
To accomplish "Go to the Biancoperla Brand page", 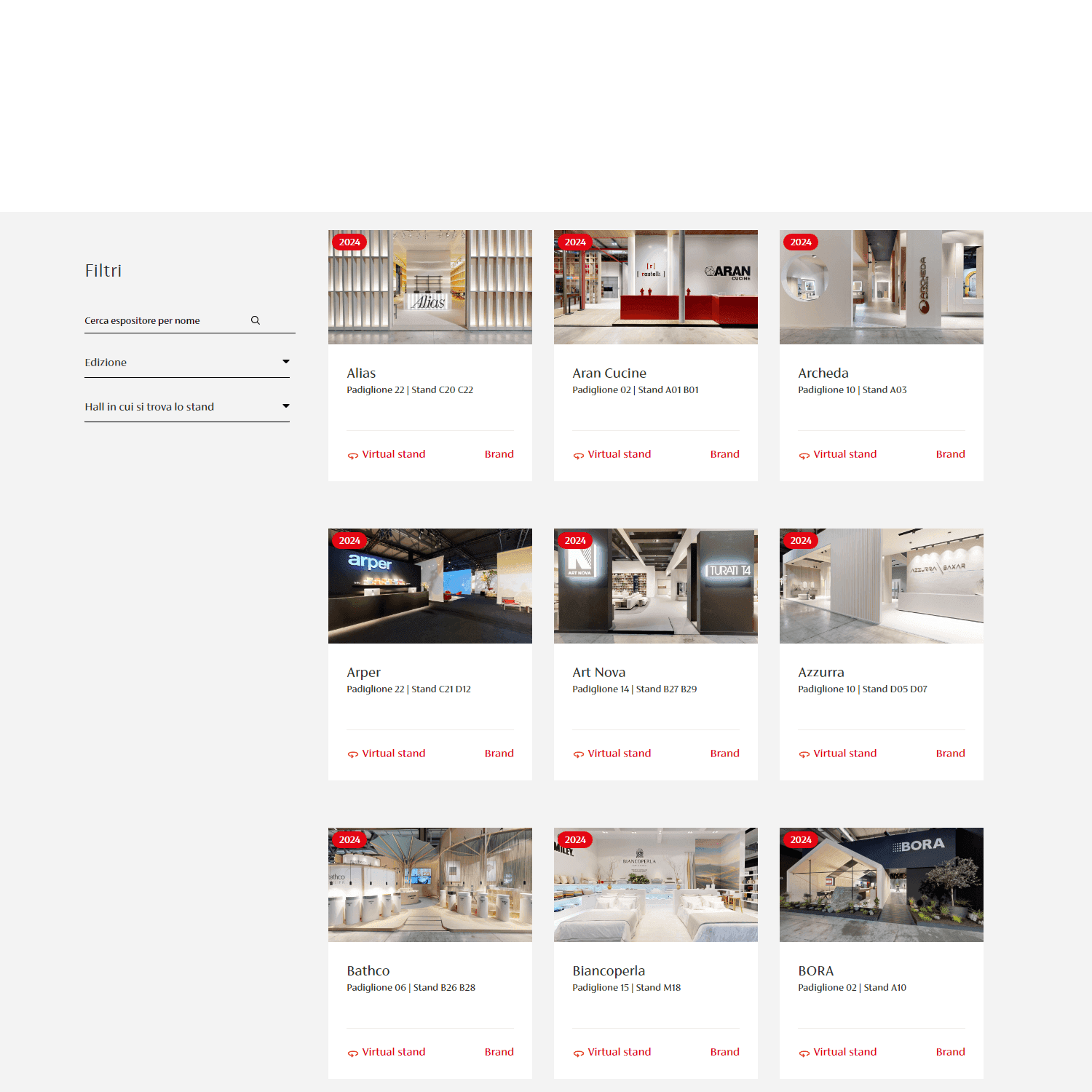I will (725, 1052).
